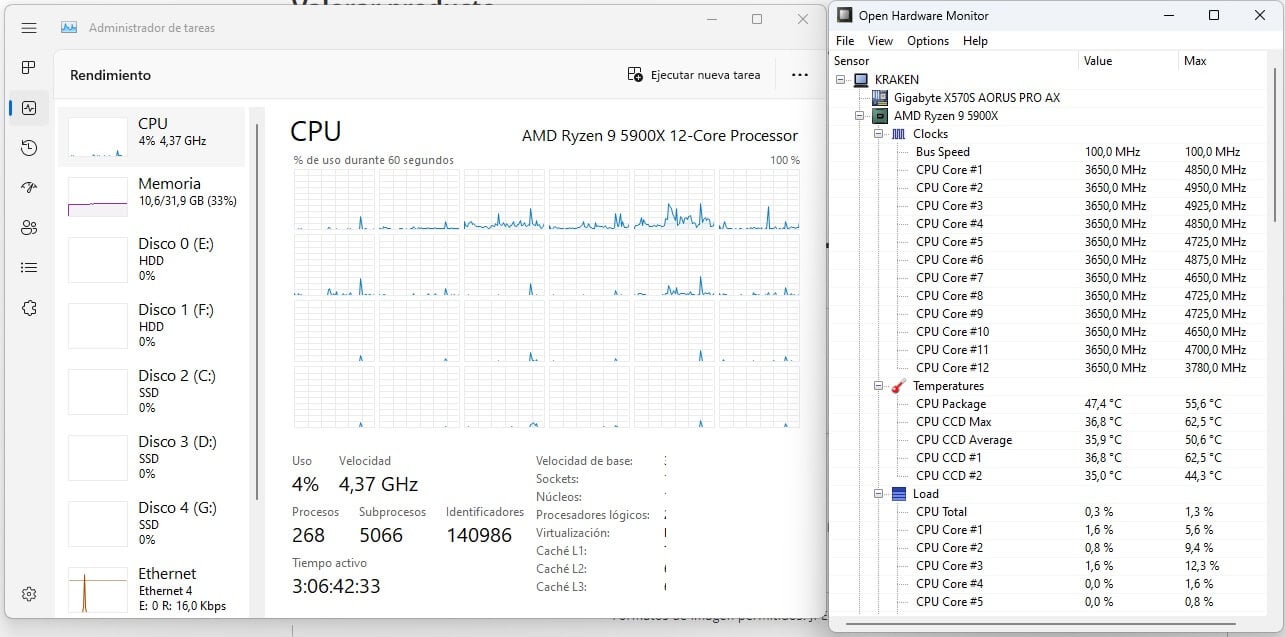The image size is (1285, 637).
Task: Open Details list icon in Task Manager
Action: pyautogui.click(x=29, y=268)
